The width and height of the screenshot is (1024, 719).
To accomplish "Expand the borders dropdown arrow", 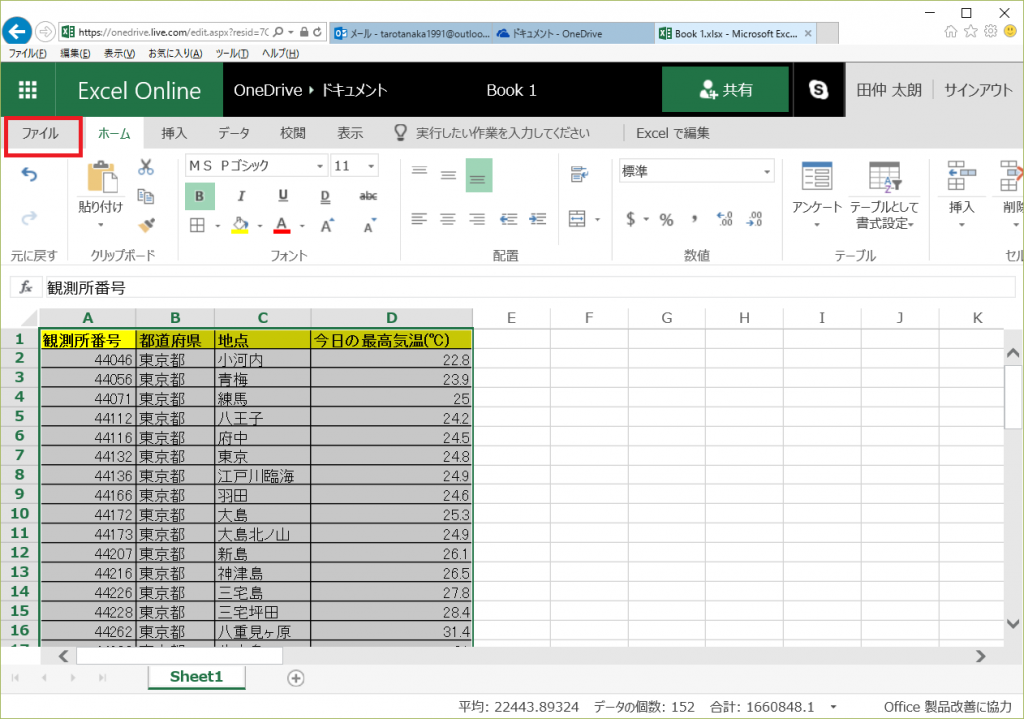I will (217, 226).
